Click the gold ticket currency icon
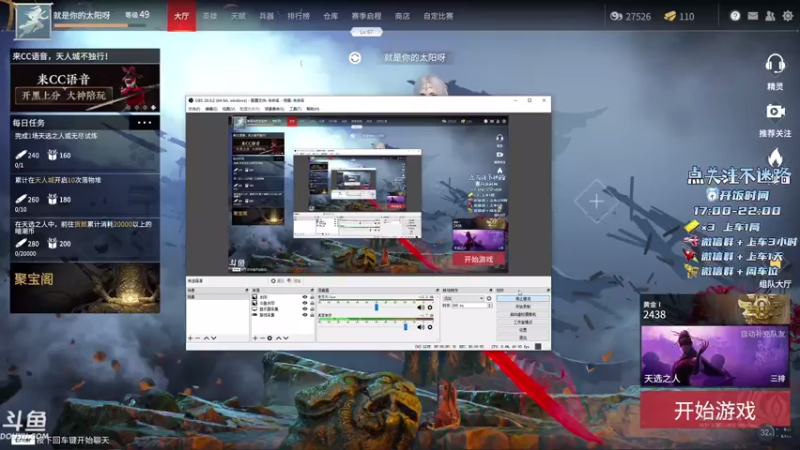This screenshot has height=450, width=800. tap(670, 16)
